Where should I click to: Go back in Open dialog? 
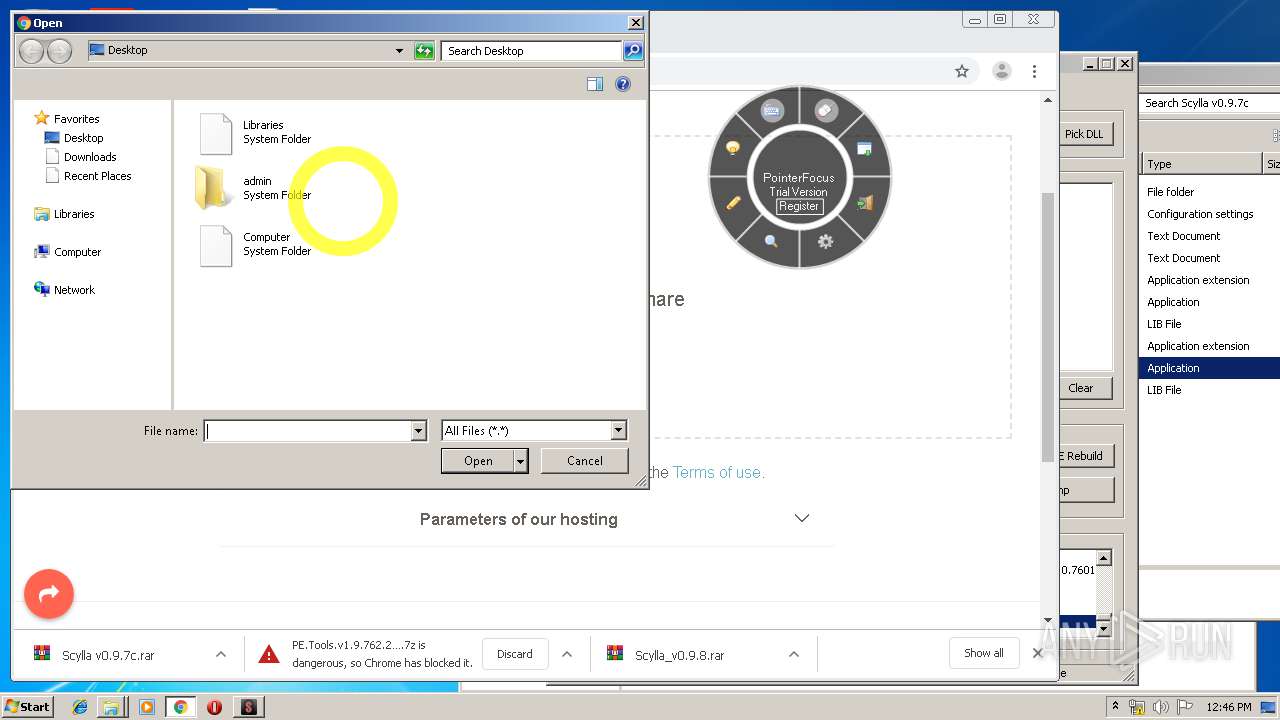click(32, 51)
